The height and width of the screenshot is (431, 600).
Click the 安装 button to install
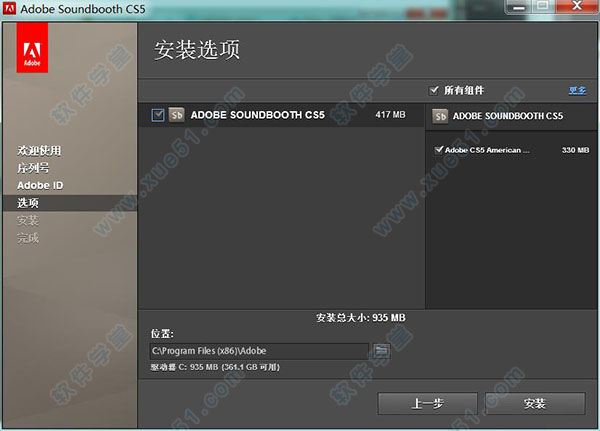535,403
